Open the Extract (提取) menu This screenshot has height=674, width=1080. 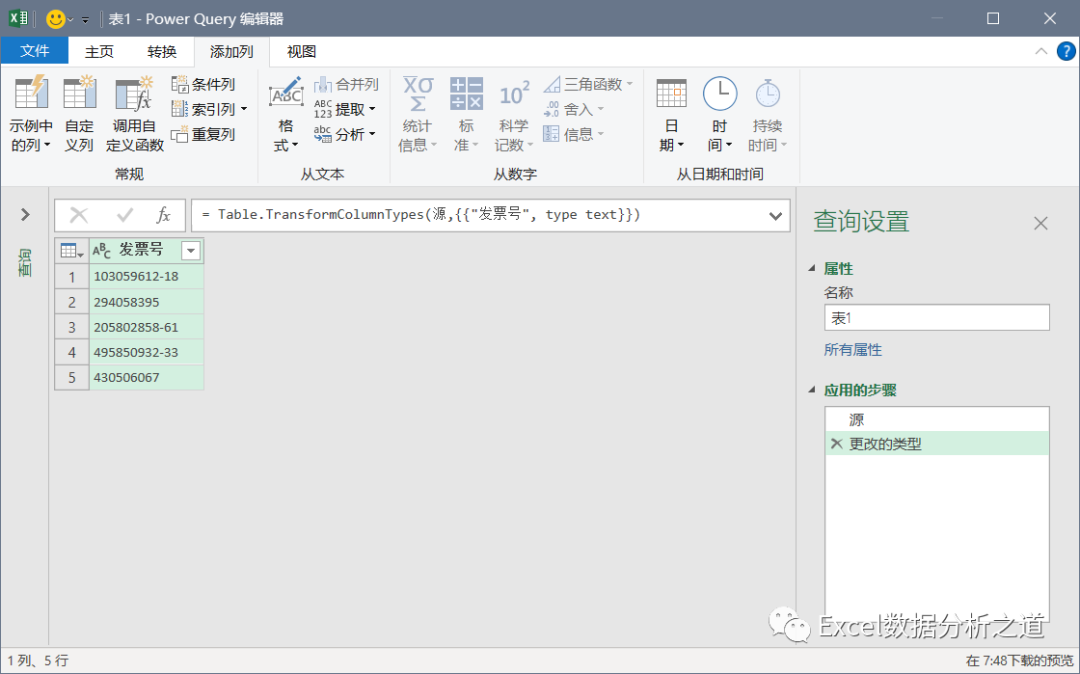(345, 109)
